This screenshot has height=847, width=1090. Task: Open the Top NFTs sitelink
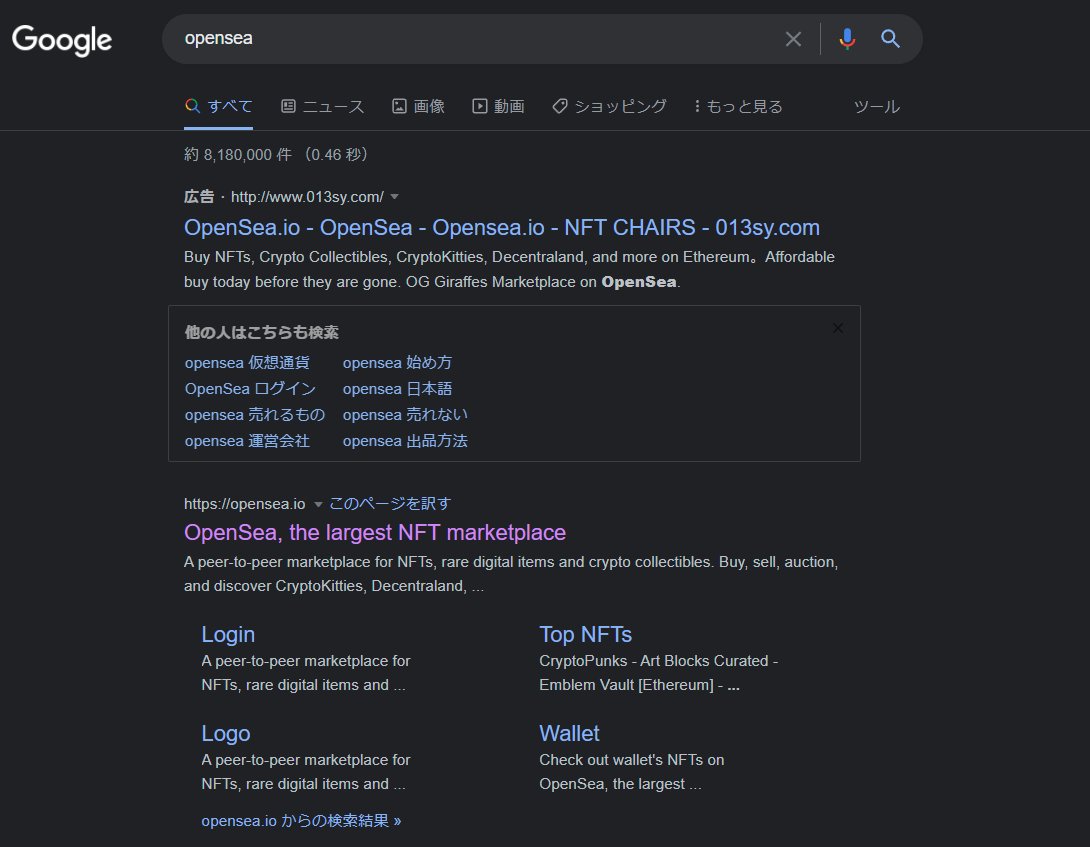(585, 634)
